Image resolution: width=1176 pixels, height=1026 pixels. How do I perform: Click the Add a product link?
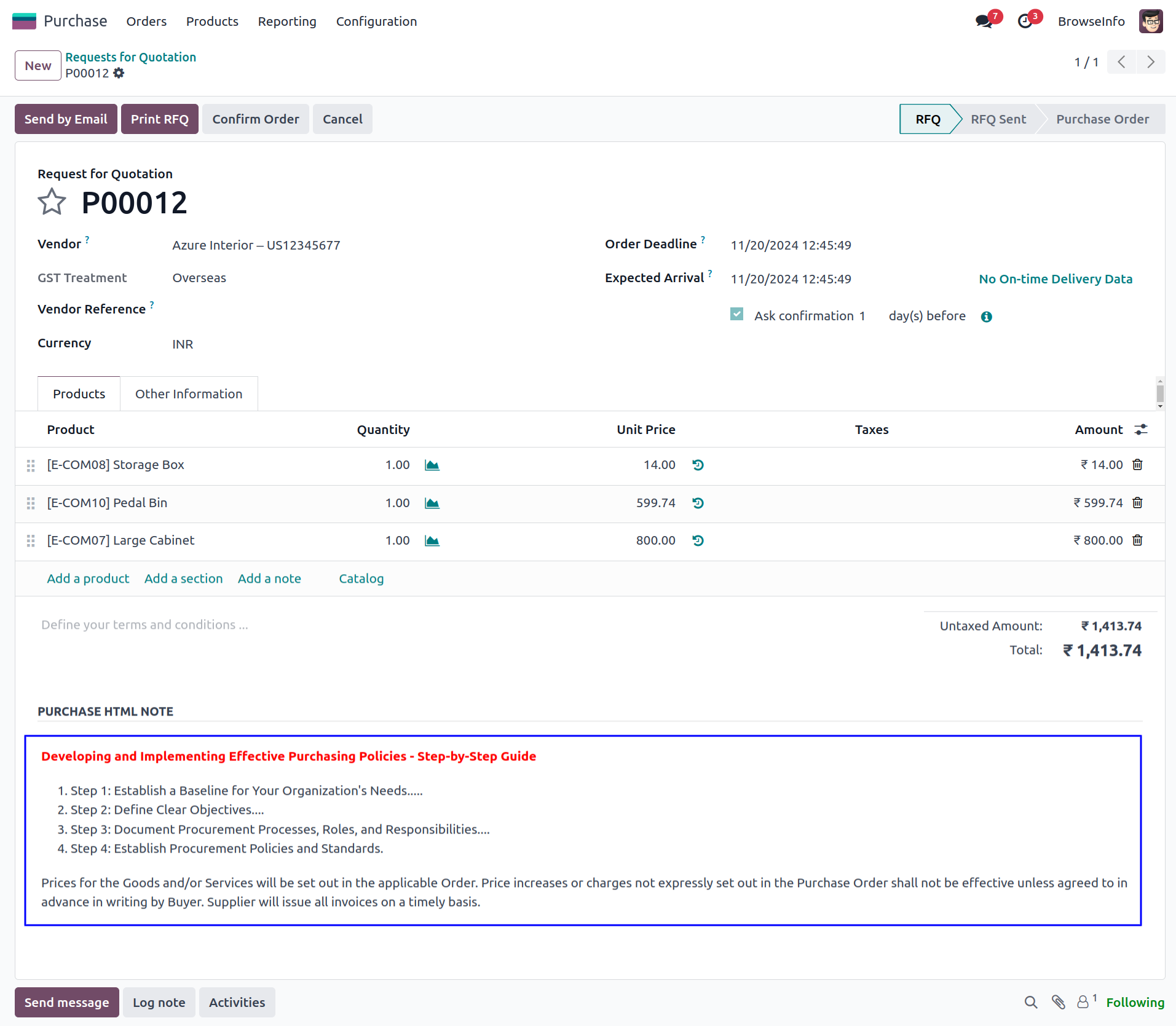[x=88, y=578]
